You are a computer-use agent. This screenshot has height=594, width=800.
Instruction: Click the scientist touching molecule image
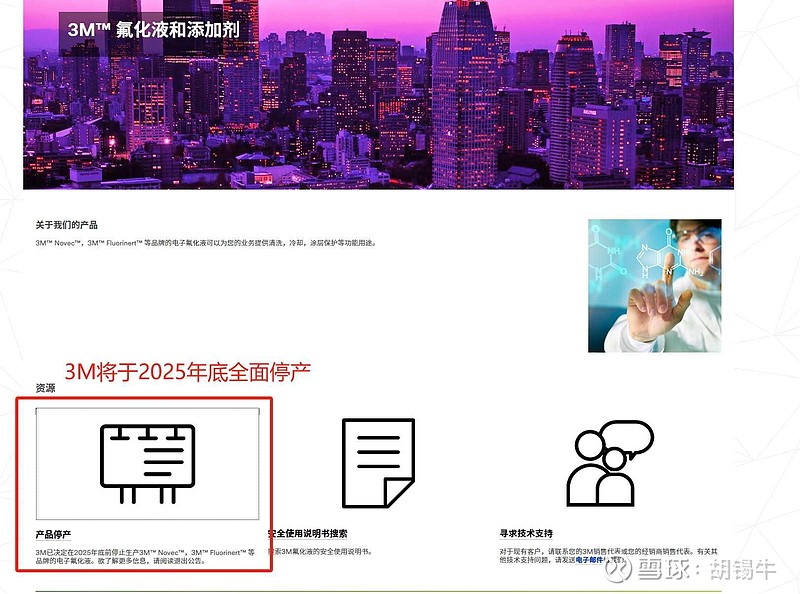pyautogui.click(x=655, y=286)
